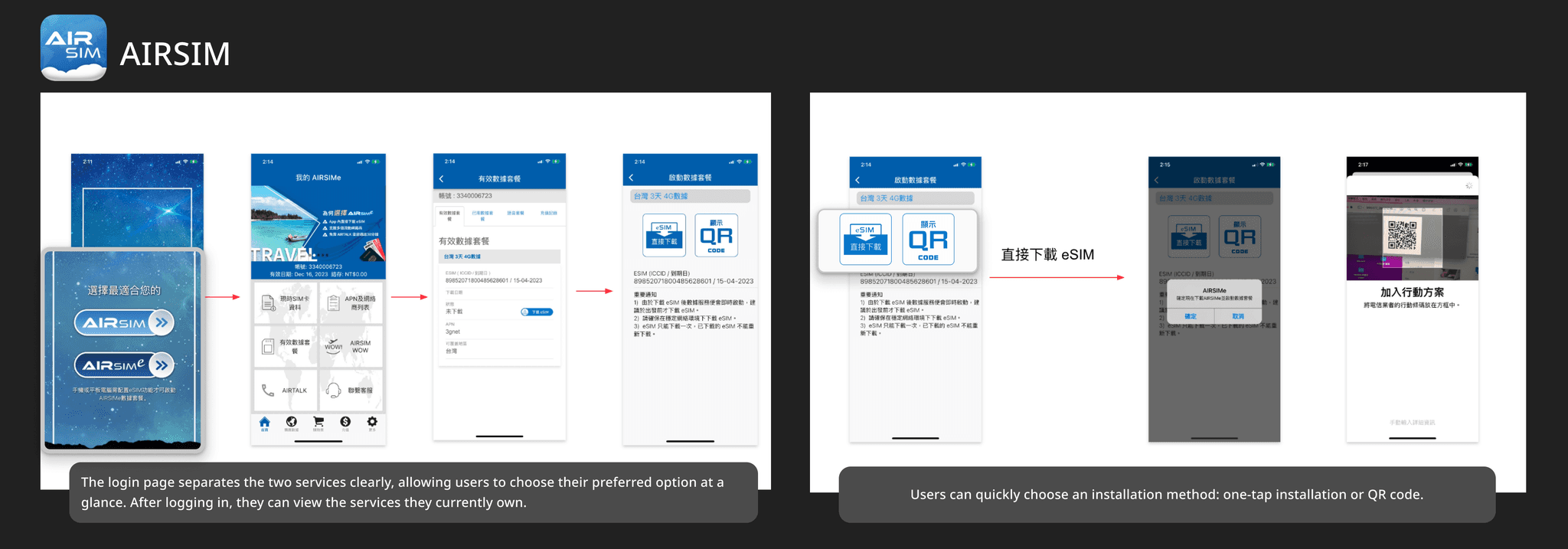Tap the dimmed eSIM 直接下載 button behind dialog
1568x549 pixels.
tap(1188, 237)
